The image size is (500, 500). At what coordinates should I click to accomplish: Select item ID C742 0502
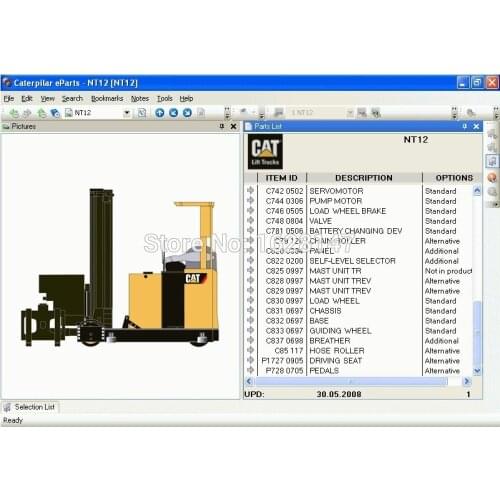coord(284,191)
